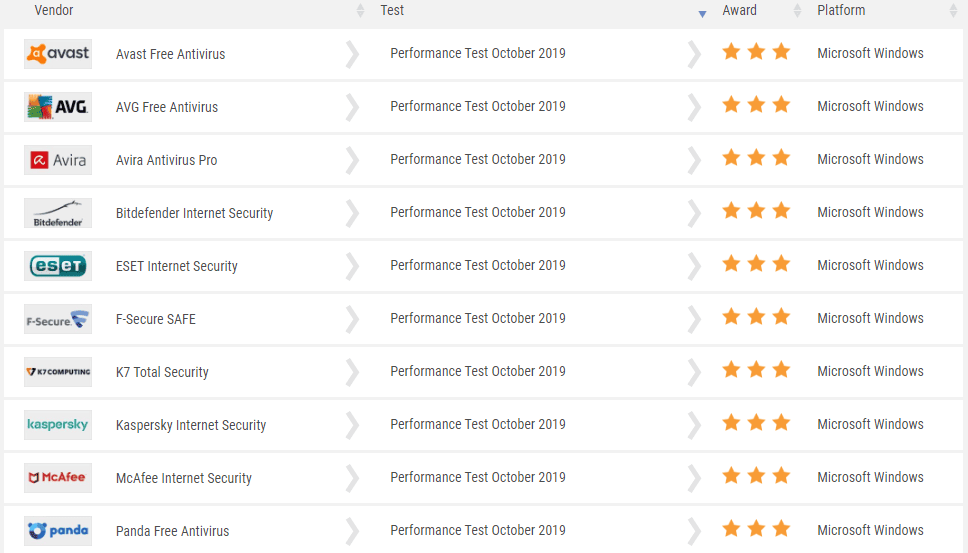968x553 pixels.
Task: Open chevron after K7 Total Security name
Action: [x=352, y=373]
